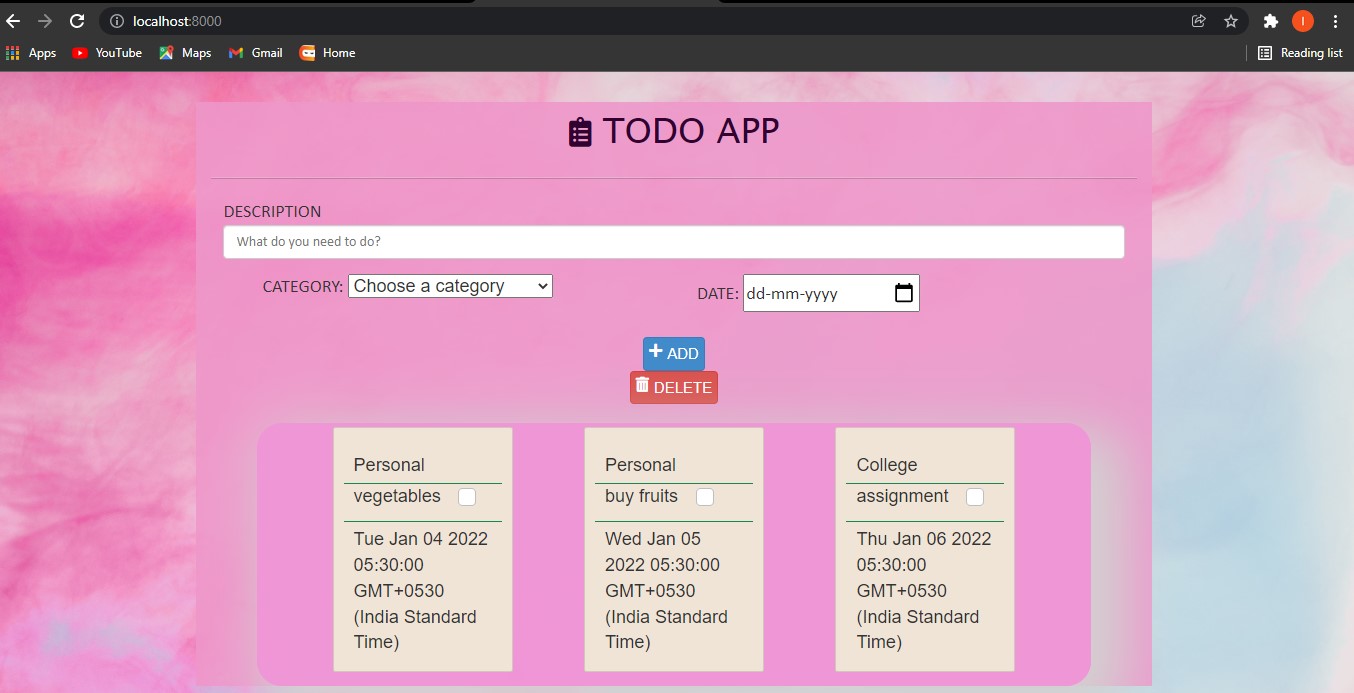
Task: Click the clipboard icon beside TODO APP
Action: pos(580,132)
